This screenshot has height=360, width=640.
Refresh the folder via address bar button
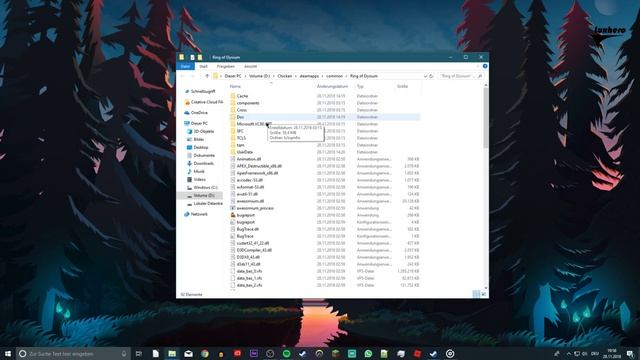431,76
